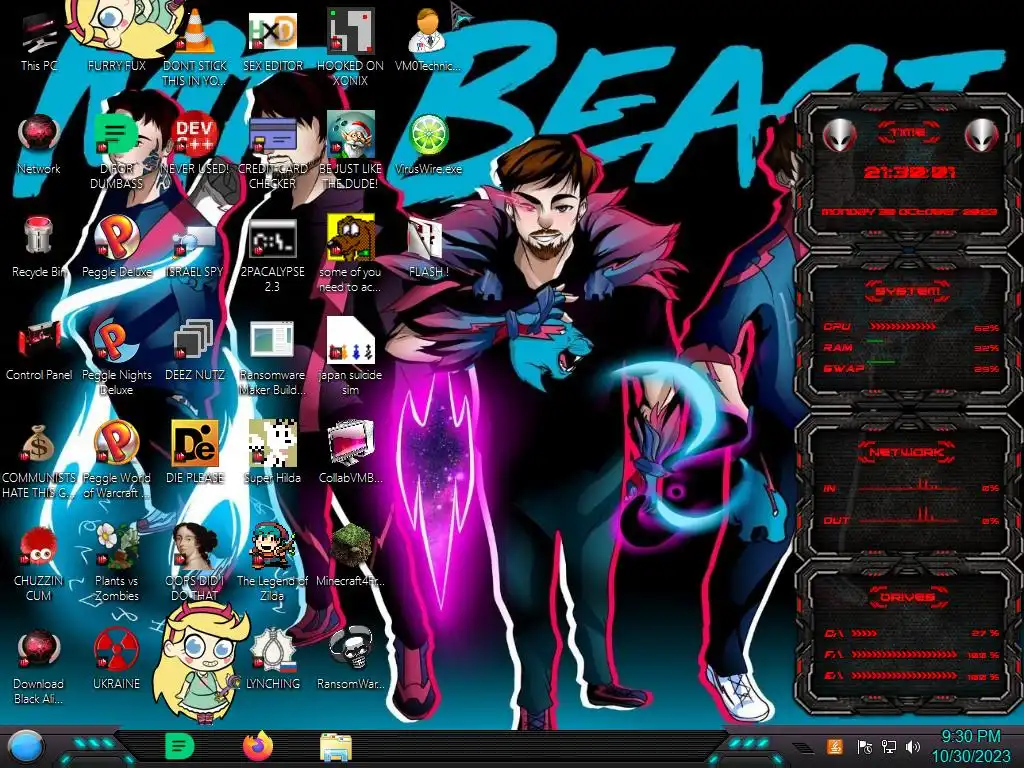Viewport: 1024px width, 768px height.
Task: Open the portrait OOPS DID I DO THAT icon
Action: 194,563
